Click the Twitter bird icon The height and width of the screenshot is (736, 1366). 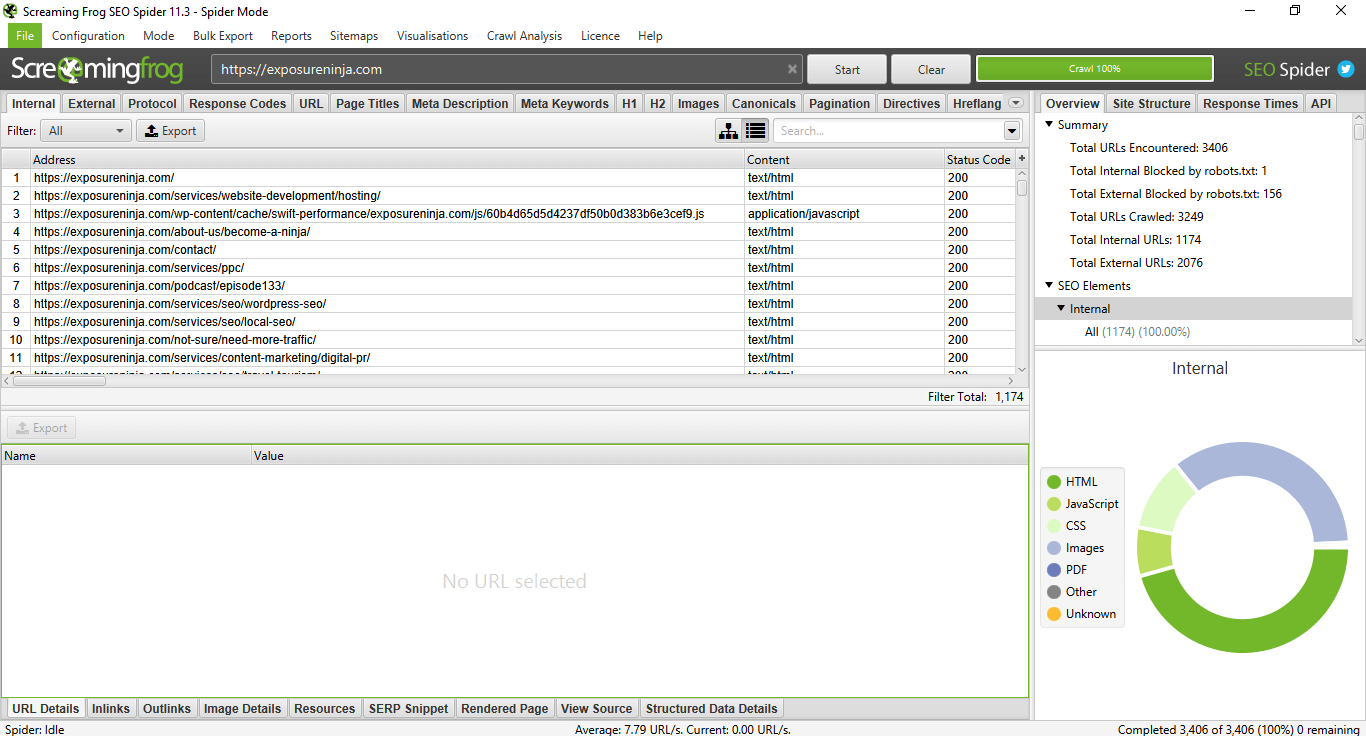(1346, 69)
